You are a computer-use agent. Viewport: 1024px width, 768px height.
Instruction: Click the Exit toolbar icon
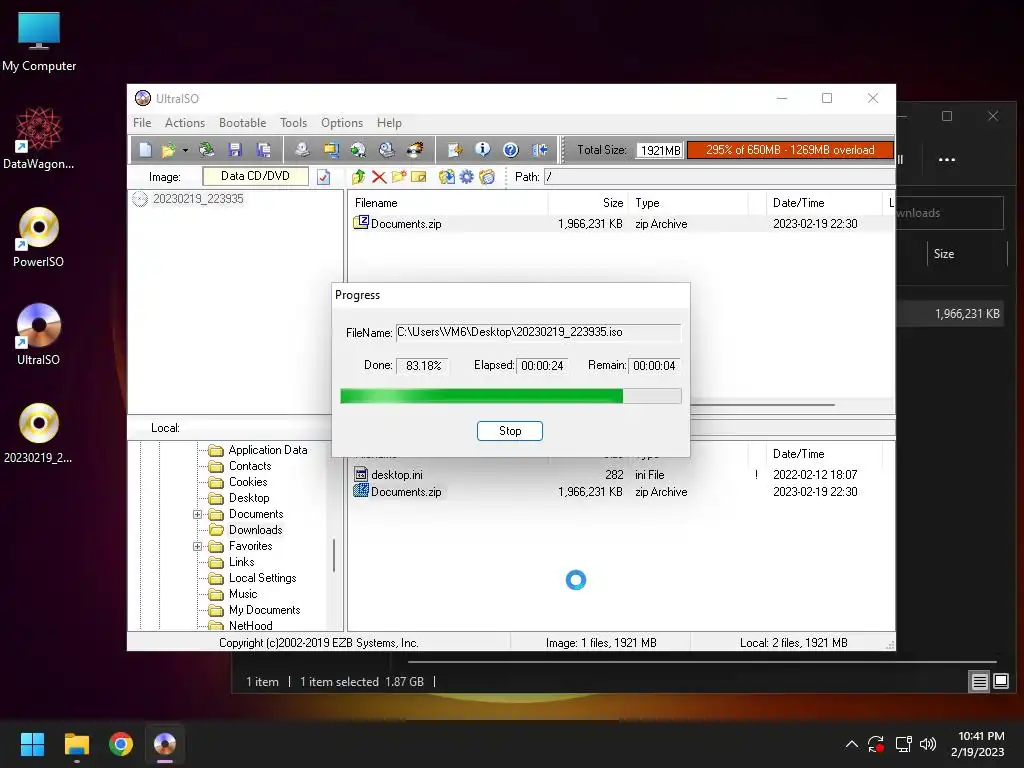[539, 150]
